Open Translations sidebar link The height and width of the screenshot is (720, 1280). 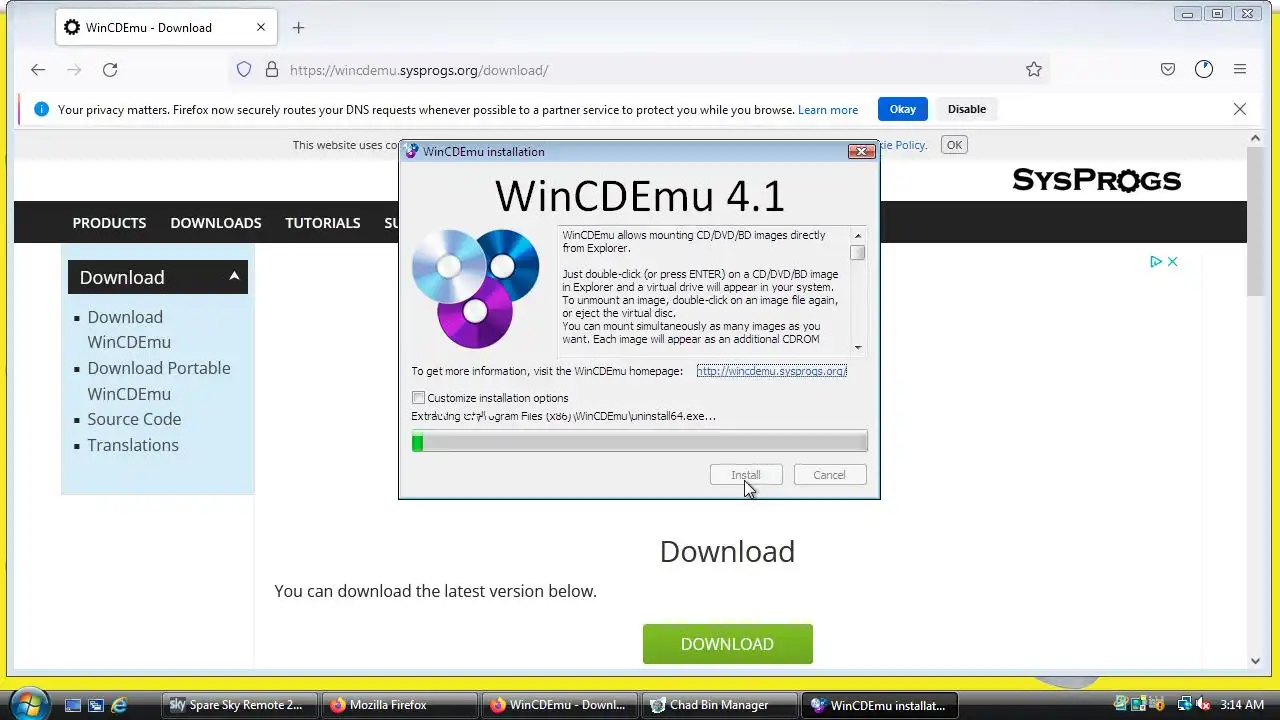pyautogui.click(x=133, y=445)
